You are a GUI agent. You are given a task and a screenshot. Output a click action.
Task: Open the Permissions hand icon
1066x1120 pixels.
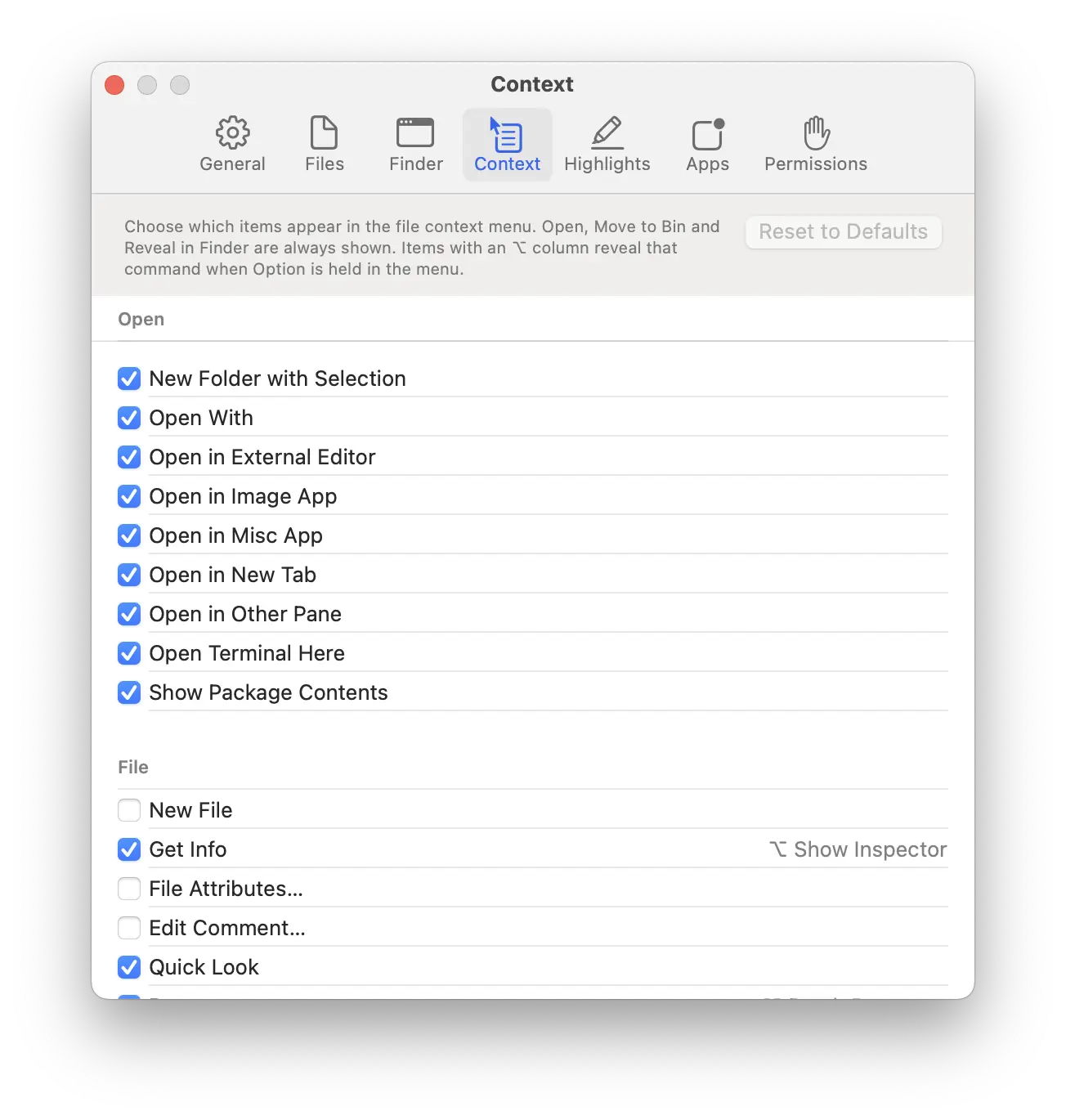816,132
